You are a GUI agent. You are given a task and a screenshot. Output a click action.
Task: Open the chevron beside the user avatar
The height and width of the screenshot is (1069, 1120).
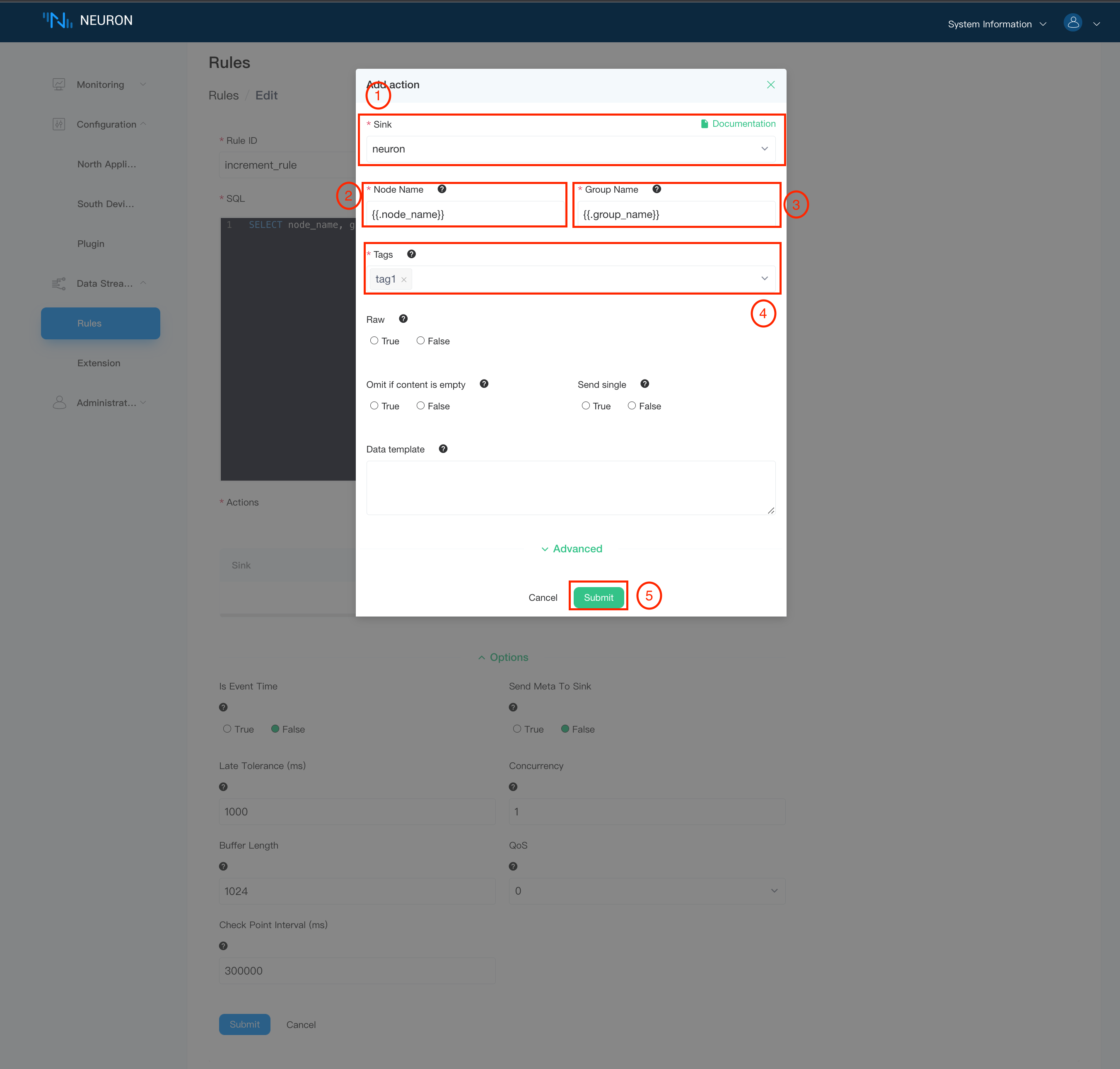[1097, 24]
